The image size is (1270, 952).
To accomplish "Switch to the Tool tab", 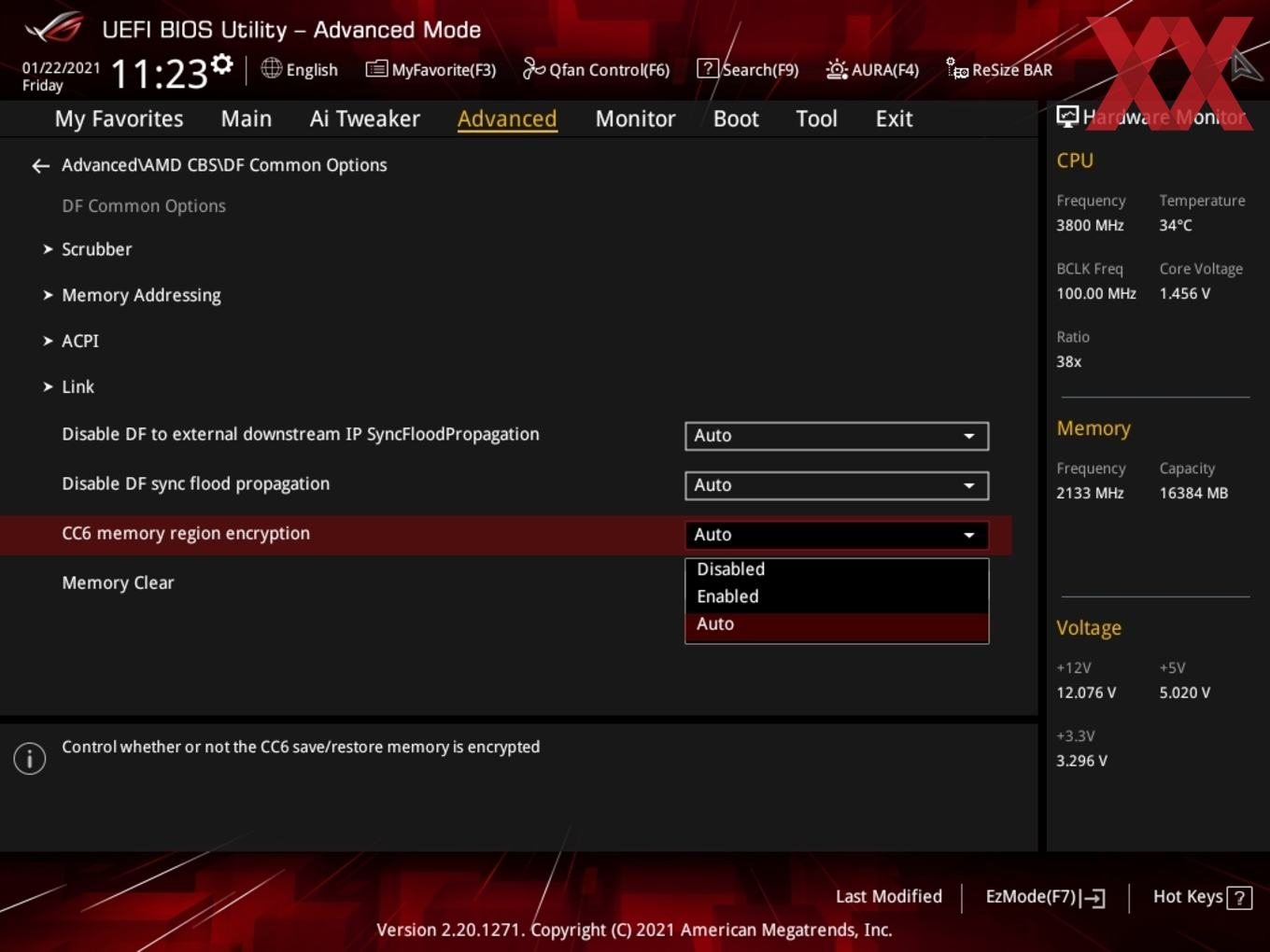I will tap(816, 119).
